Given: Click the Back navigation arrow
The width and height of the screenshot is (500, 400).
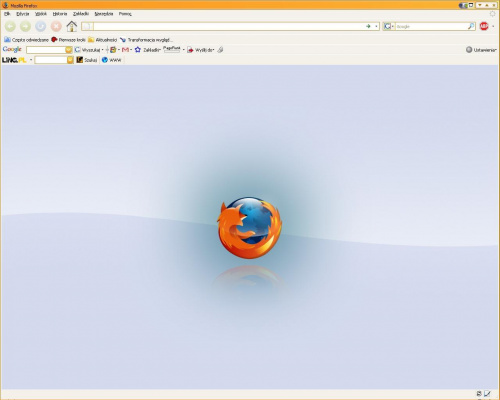Looking at the screenshot, I should click(10, 26).
